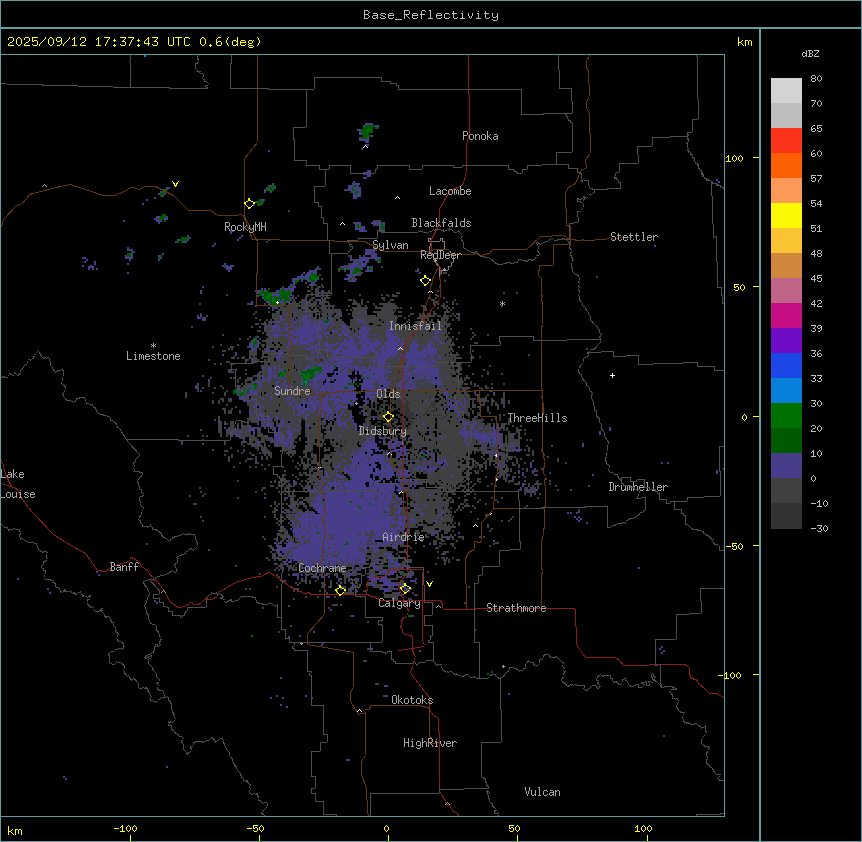Click the RockyMH label

[245, 227]
